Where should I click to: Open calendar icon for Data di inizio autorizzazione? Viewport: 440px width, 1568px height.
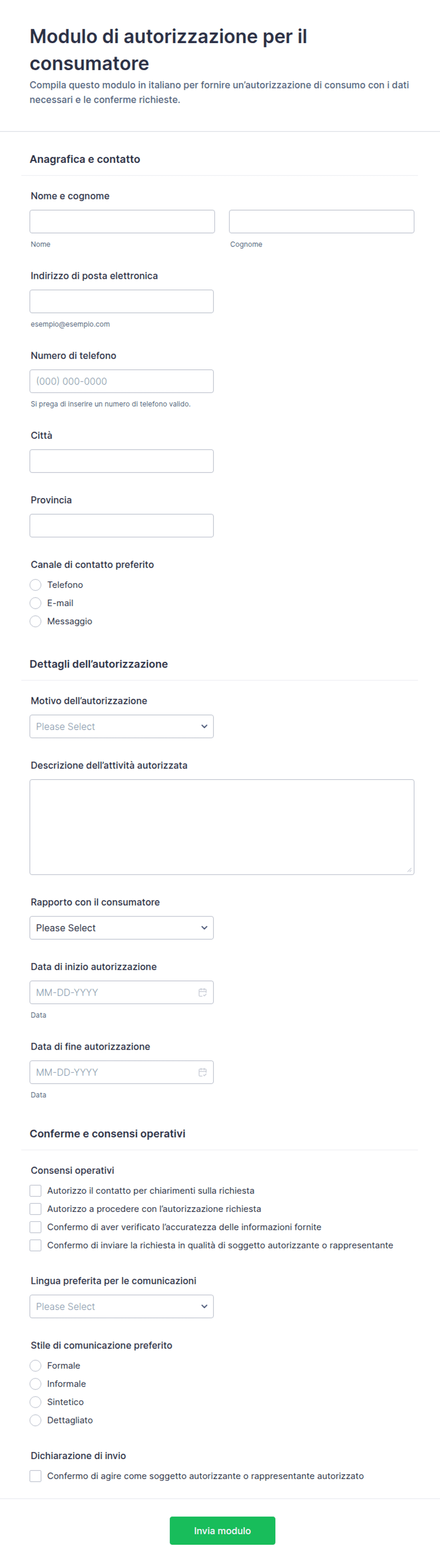[x=202, y=992]
